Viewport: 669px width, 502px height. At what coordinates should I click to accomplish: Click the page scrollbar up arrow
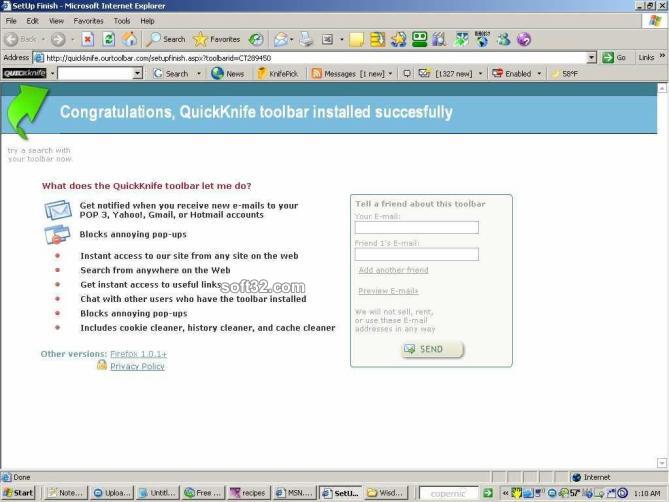(x=662, y=88)
